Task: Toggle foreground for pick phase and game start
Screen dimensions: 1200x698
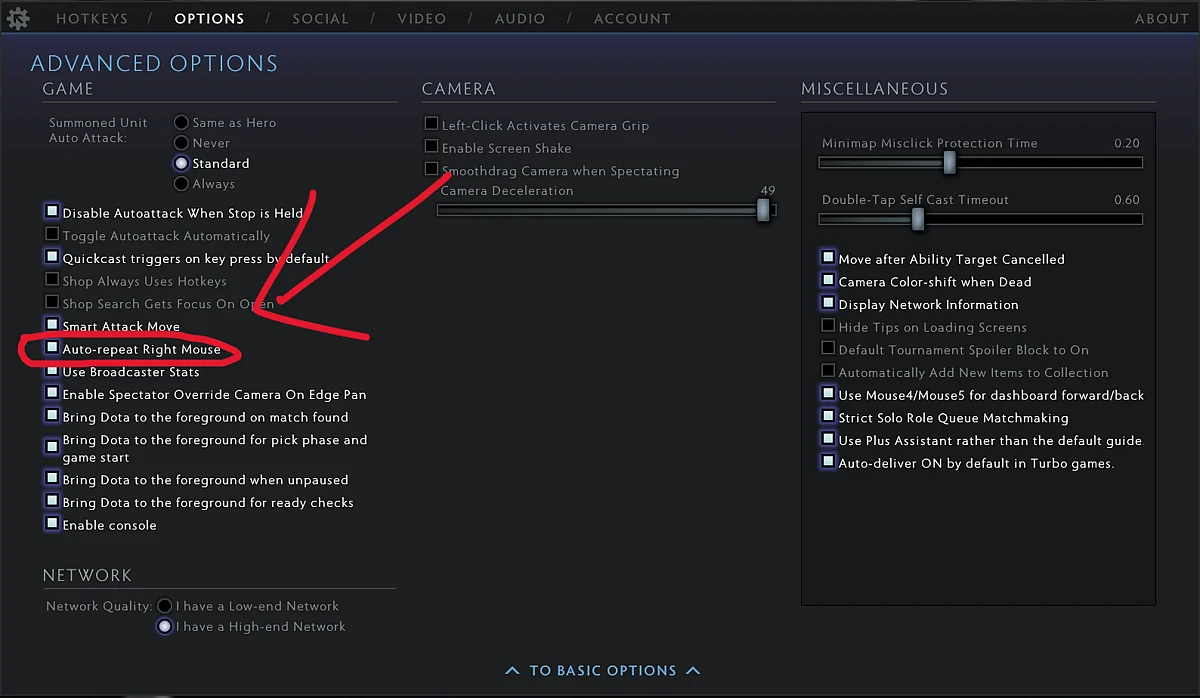Action: 52,446
